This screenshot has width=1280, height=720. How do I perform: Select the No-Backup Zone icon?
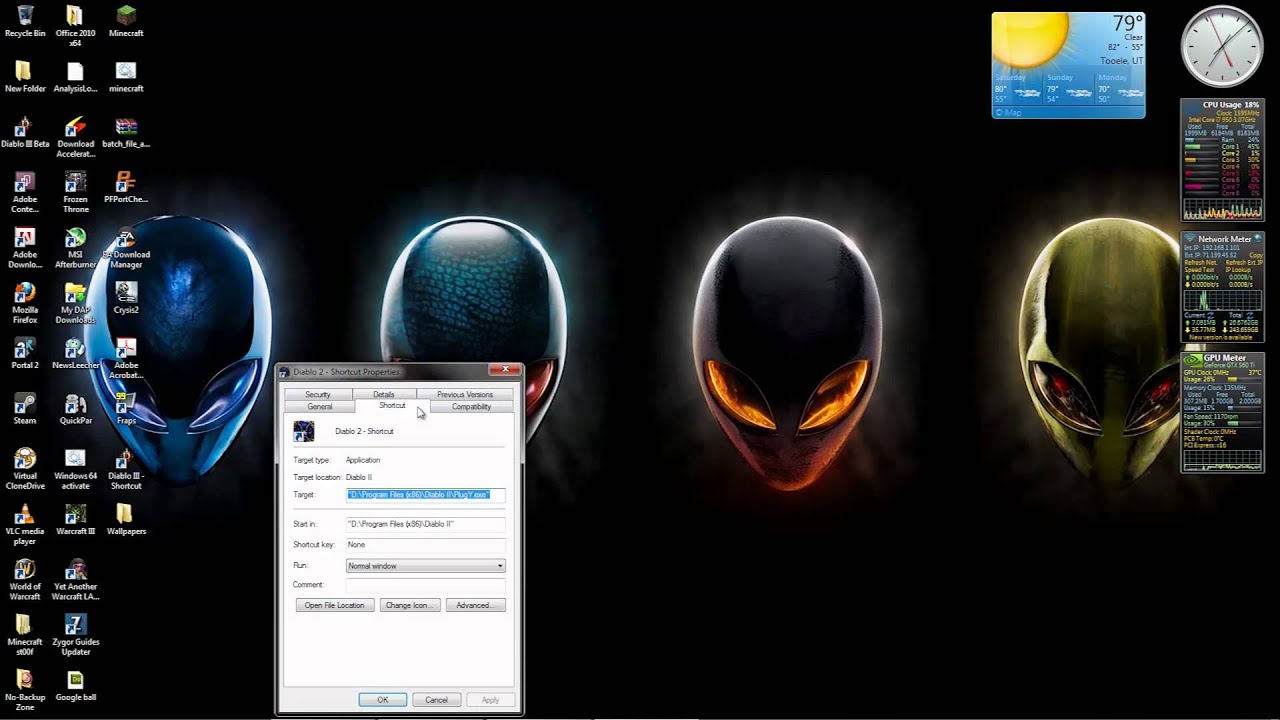point(25,690)
